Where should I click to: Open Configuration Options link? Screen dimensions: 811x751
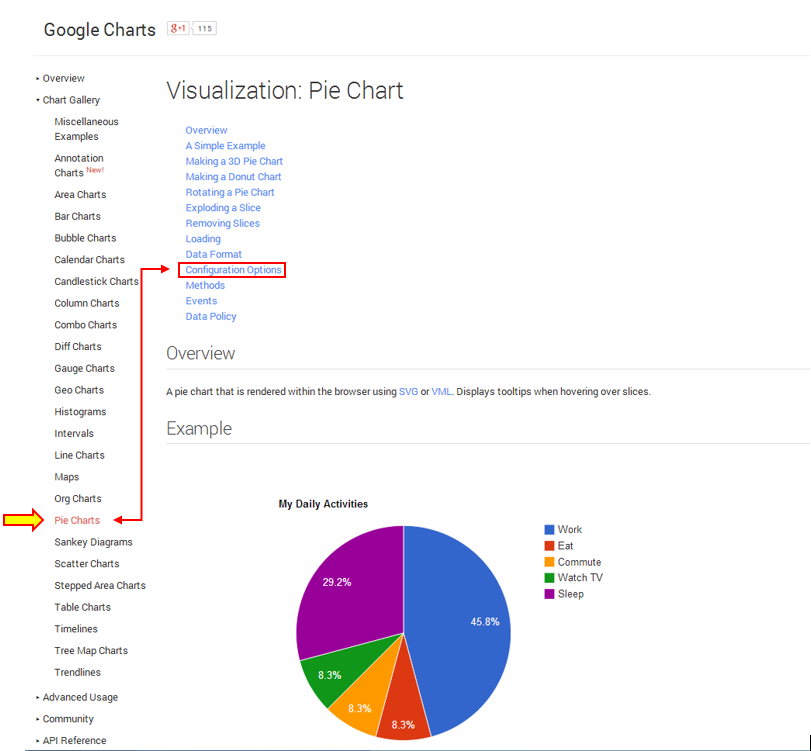233,270
